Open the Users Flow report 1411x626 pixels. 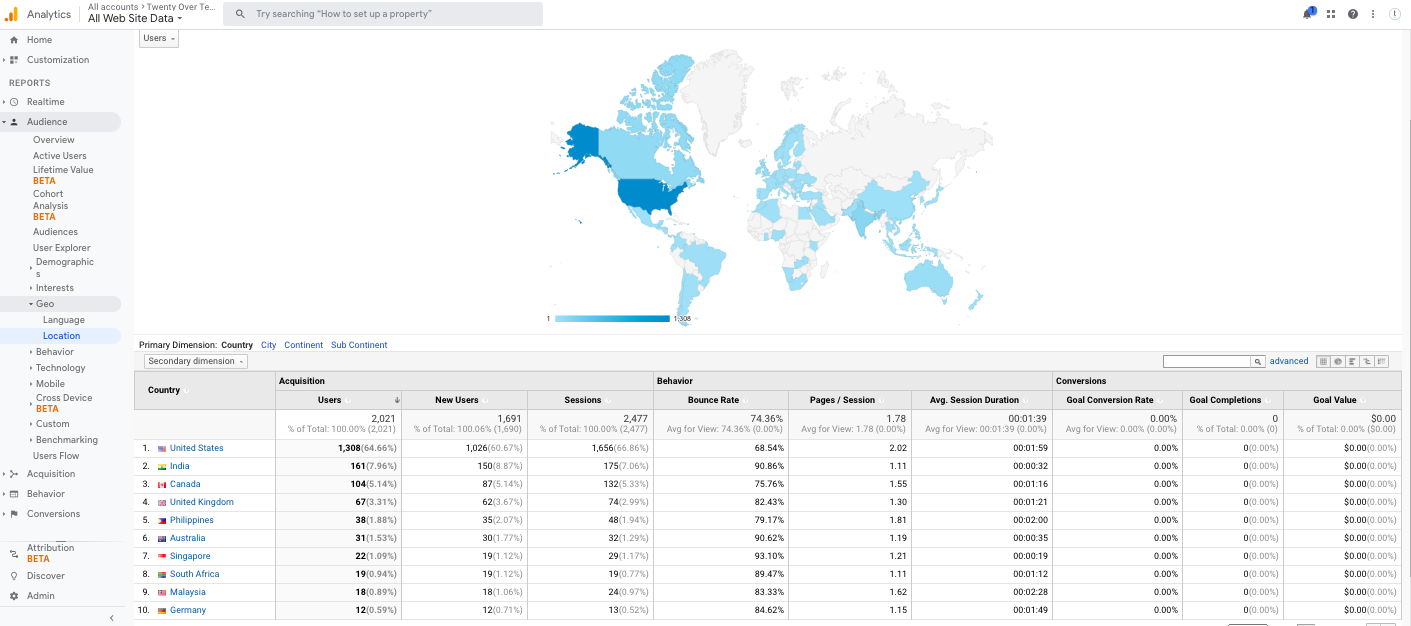click(x=56, y=456)
